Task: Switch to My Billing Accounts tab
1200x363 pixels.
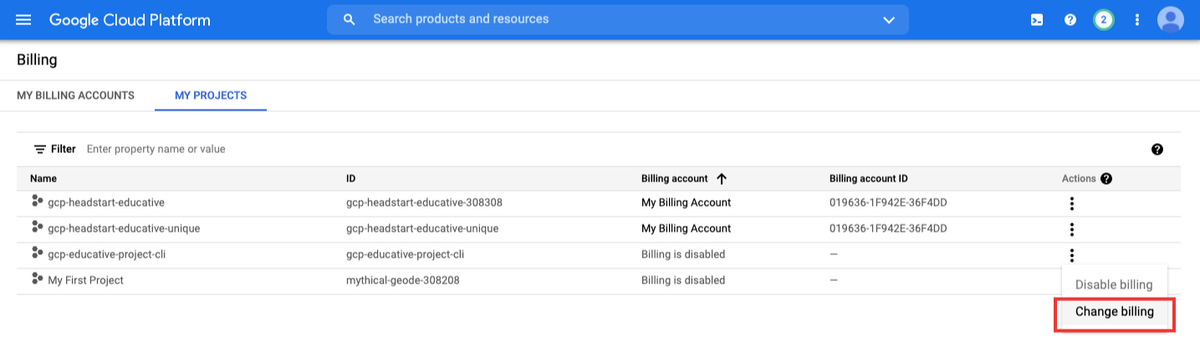Action: point(76,95)
